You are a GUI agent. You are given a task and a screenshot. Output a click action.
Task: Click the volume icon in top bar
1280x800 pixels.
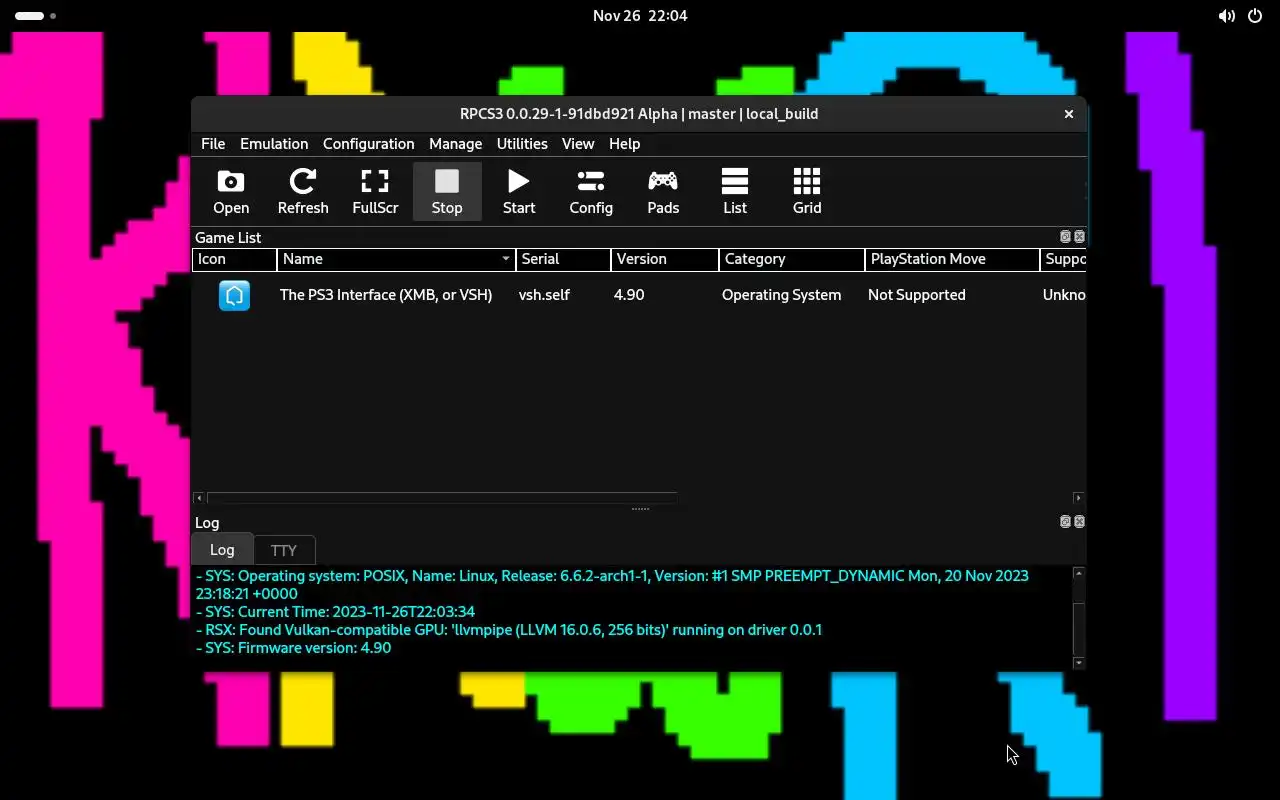click(x=1227, y=16)
